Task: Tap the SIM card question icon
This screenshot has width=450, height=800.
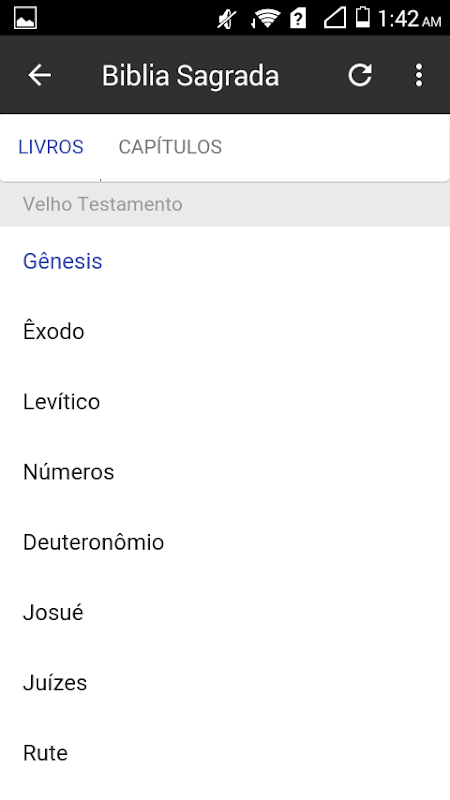Action: 297,19
